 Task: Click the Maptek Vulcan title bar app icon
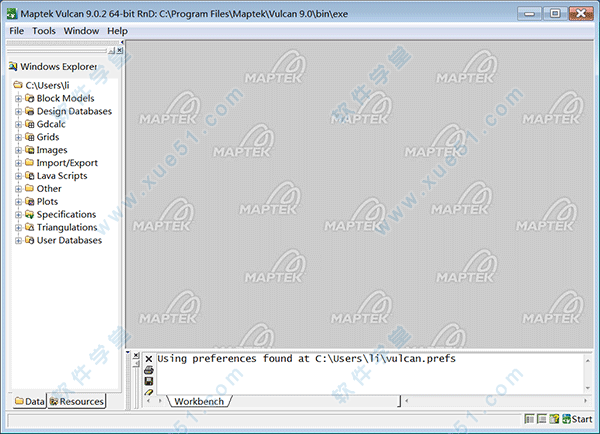(12, 14)
